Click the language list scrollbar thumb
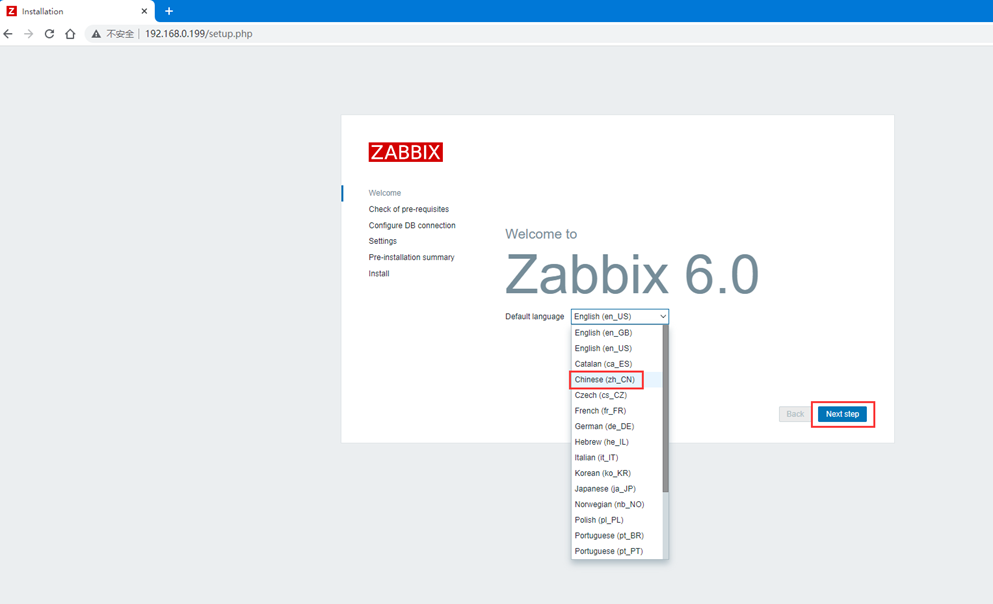Image resolution: width=993 pixels, height=604 pixels. 665,409
